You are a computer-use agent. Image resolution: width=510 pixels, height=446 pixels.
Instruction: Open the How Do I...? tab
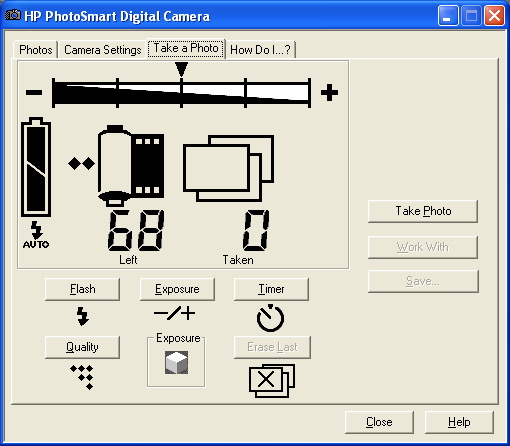[x=260, y=50]
